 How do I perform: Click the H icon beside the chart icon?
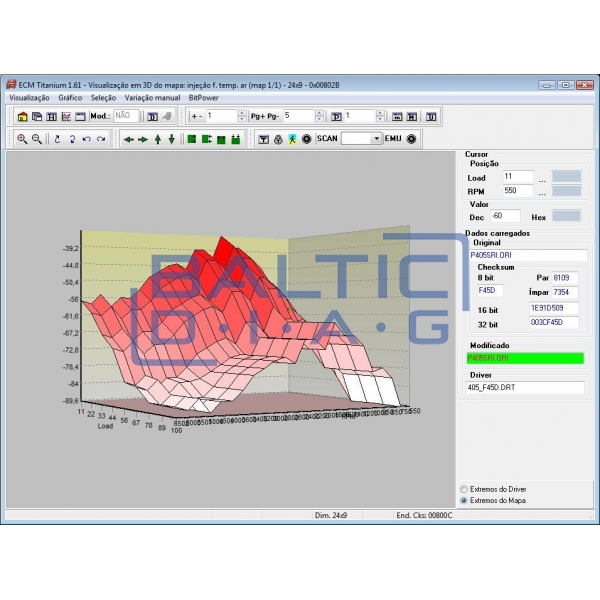coord(51,116)
